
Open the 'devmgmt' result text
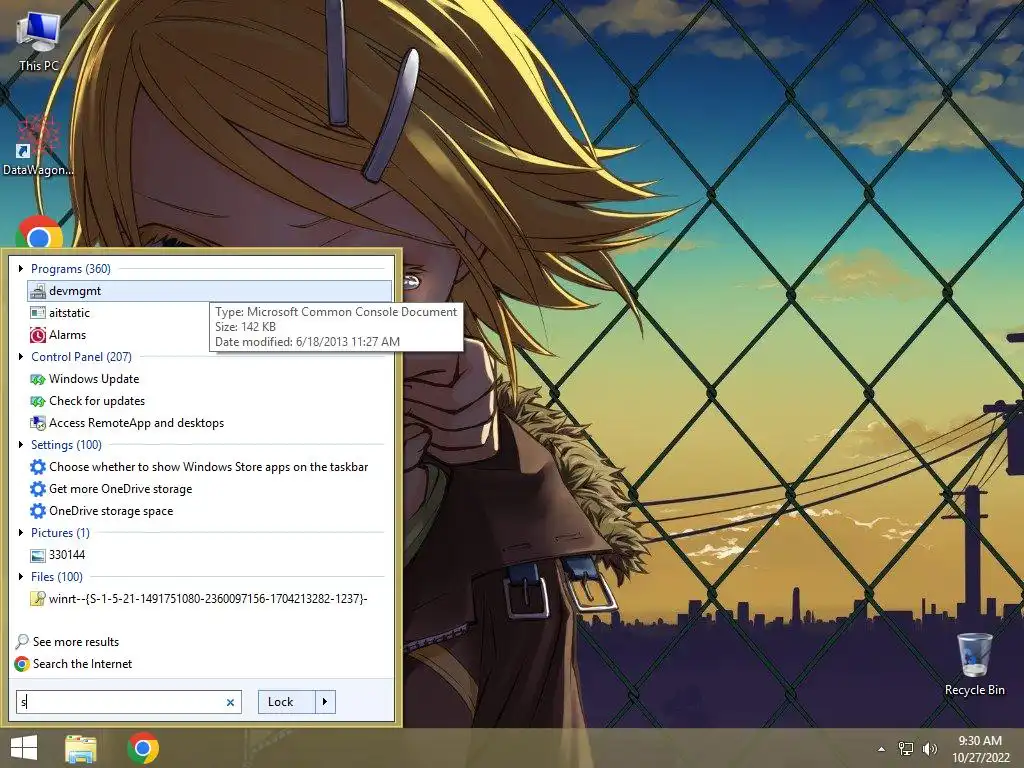(75, 291)
